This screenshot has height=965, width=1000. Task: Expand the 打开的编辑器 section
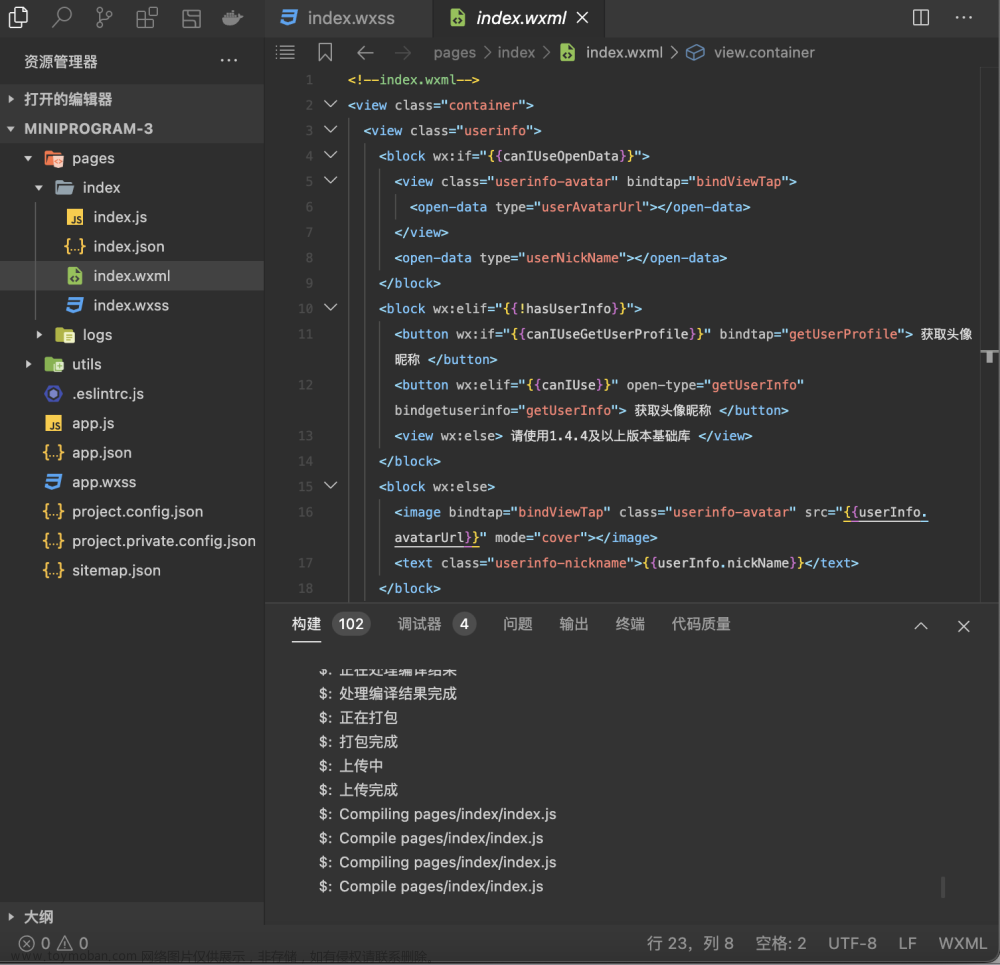[x=131, y=99]
